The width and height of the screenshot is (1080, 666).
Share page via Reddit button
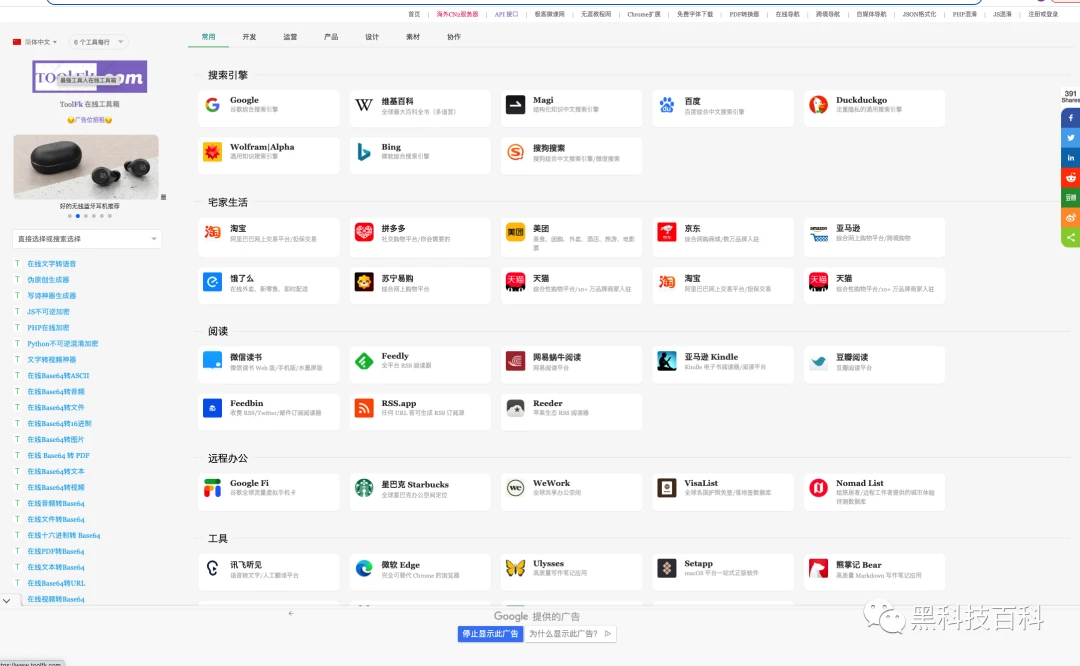tap(1070, 178)
